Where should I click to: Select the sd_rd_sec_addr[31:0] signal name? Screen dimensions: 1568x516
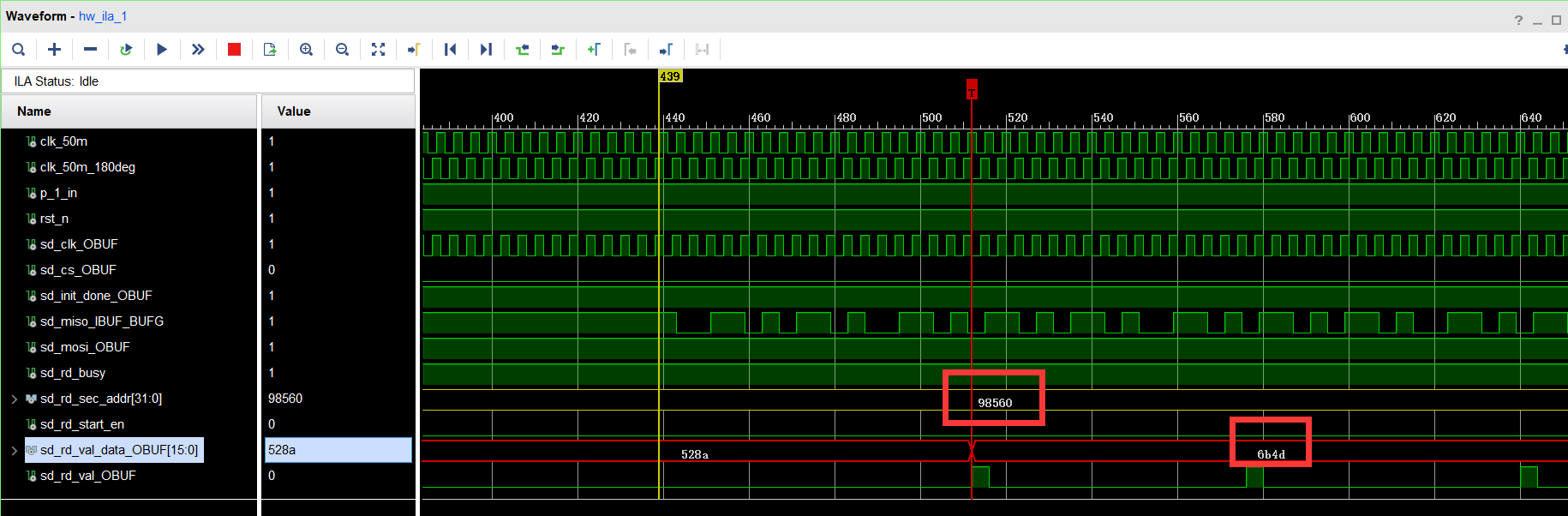coord(101,399)
